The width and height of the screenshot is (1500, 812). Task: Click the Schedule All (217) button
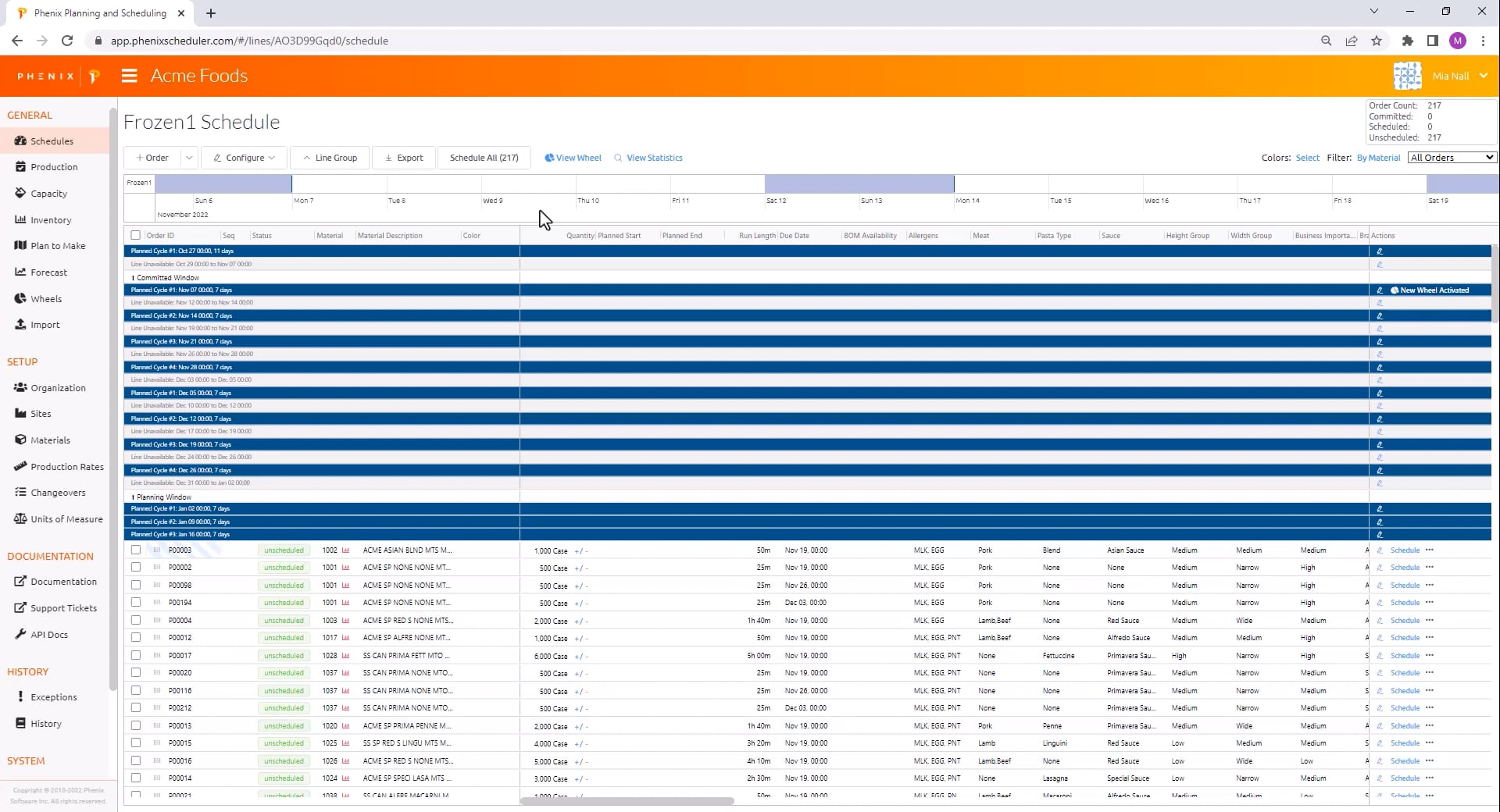[x=484, y=158]
